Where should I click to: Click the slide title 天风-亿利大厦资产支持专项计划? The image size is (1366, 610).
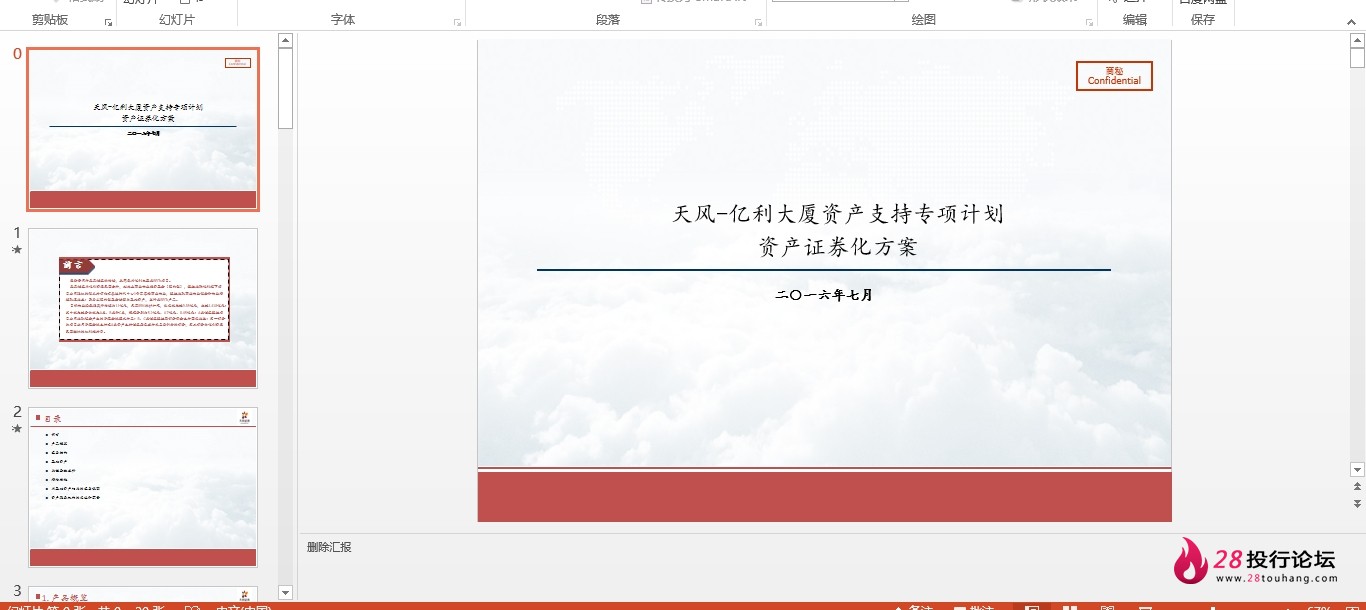(x=838, y=214)
